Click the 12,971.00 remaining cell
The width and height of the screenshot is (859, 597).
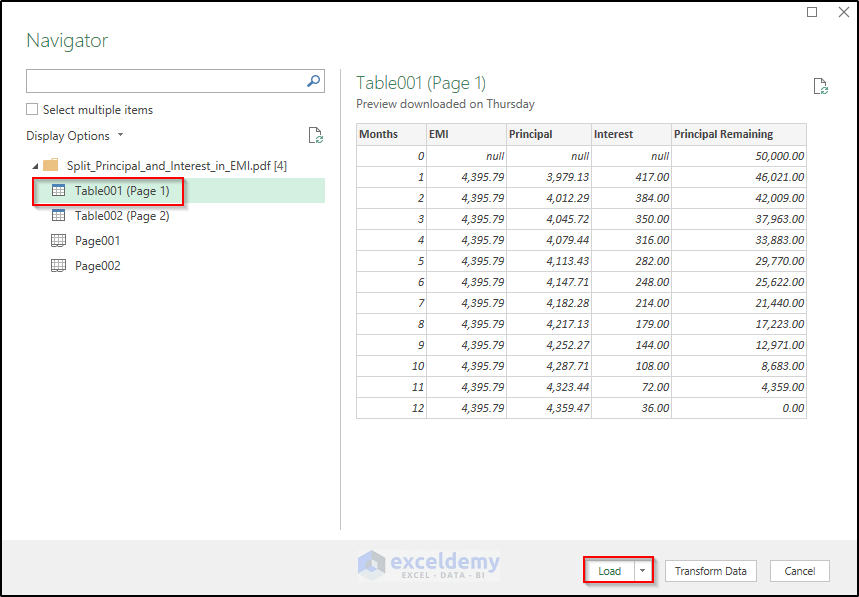(x=739, y=345)
